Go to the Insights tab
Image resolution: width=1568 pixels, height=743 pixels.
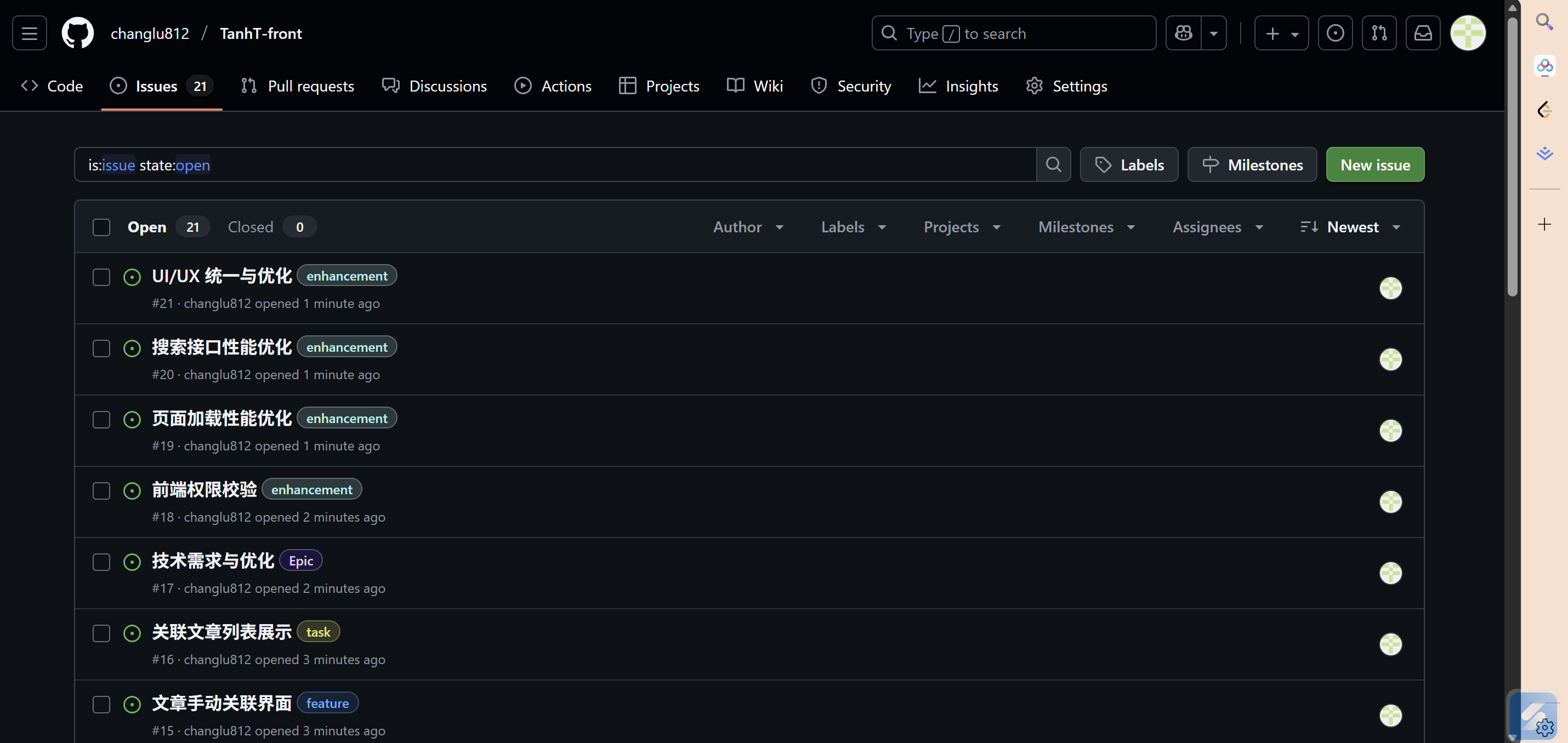tap(958, 86)
